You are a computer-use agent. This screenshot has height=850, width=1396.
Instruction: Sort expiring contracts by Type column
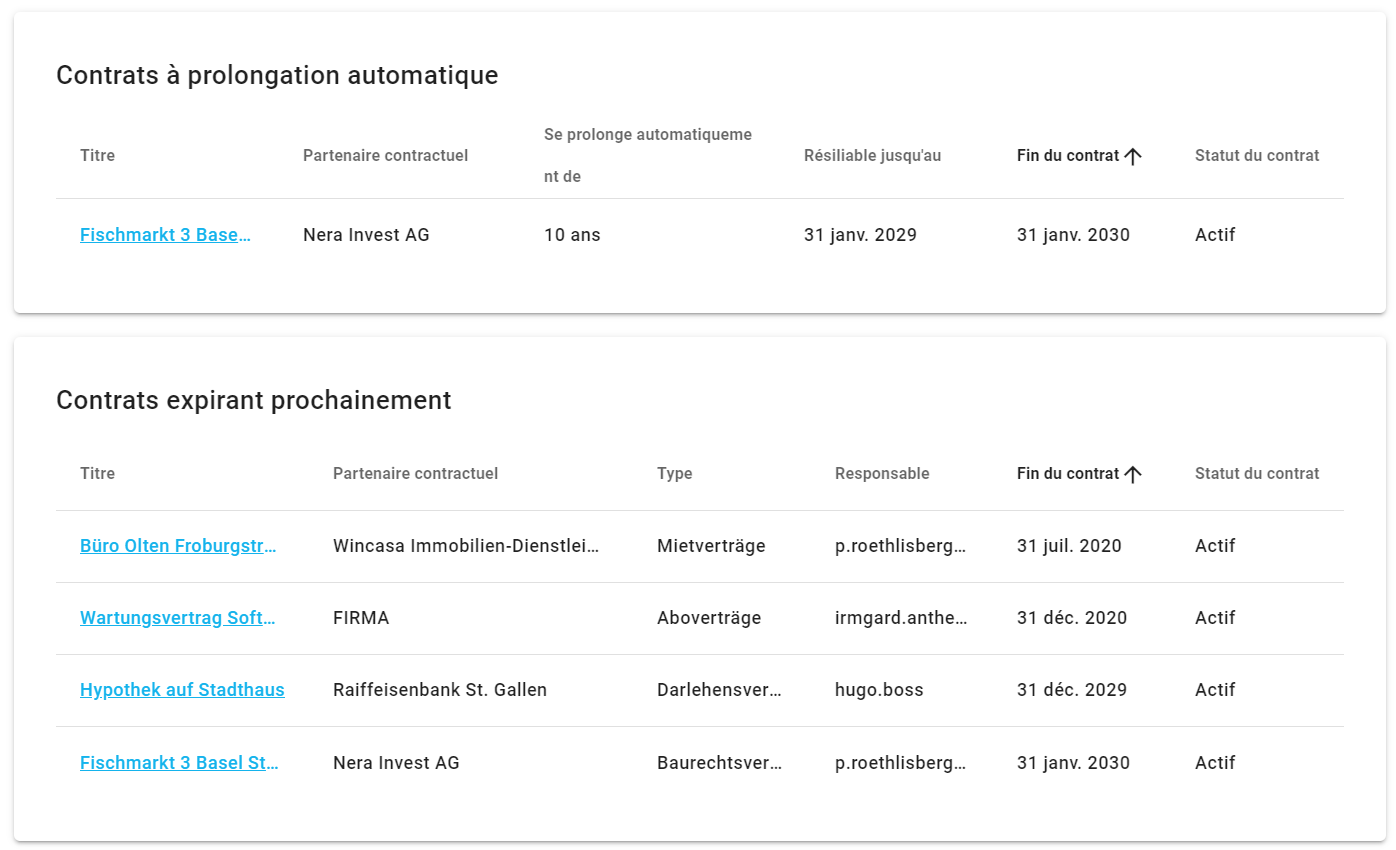[674, 474]
